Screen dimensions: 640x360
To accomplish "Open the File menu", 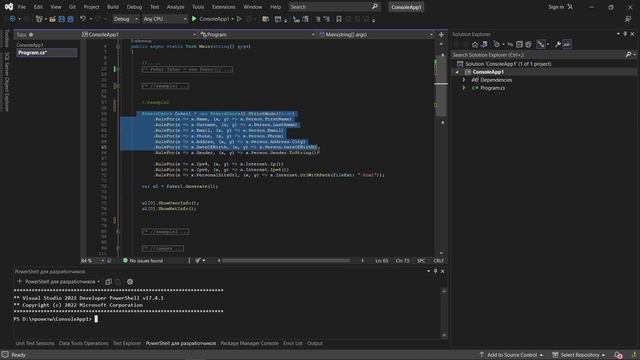I will pyautogui.click(x=22, y=7).
